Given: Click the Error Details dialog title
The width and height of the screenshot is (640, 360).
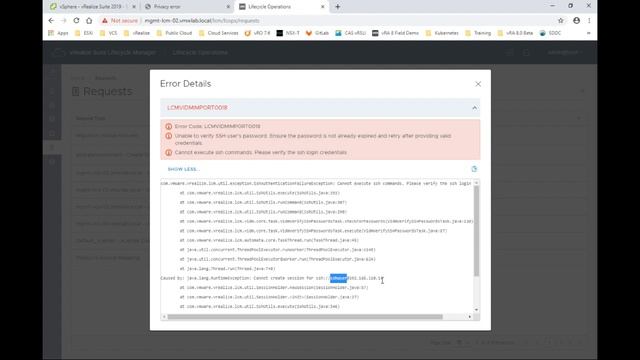Looking at the screenshot, I should [185, 84].
